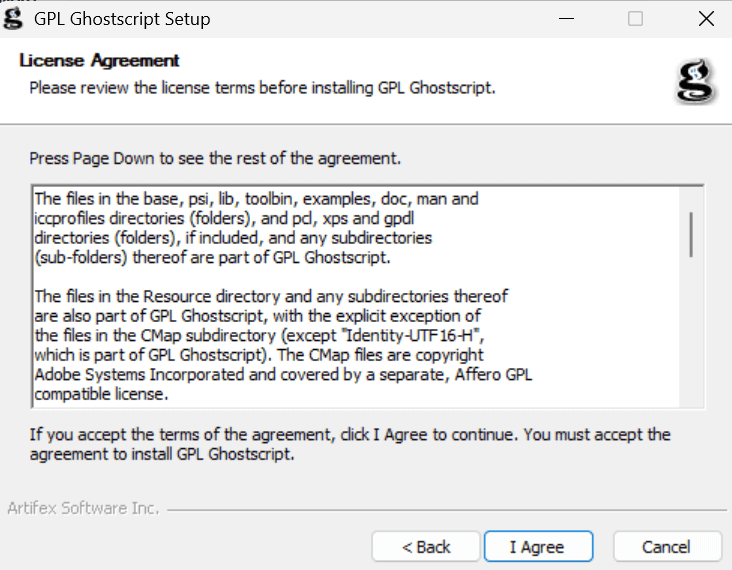Accept the license with I Agree
Screen dimensions: 732x570
538,547
